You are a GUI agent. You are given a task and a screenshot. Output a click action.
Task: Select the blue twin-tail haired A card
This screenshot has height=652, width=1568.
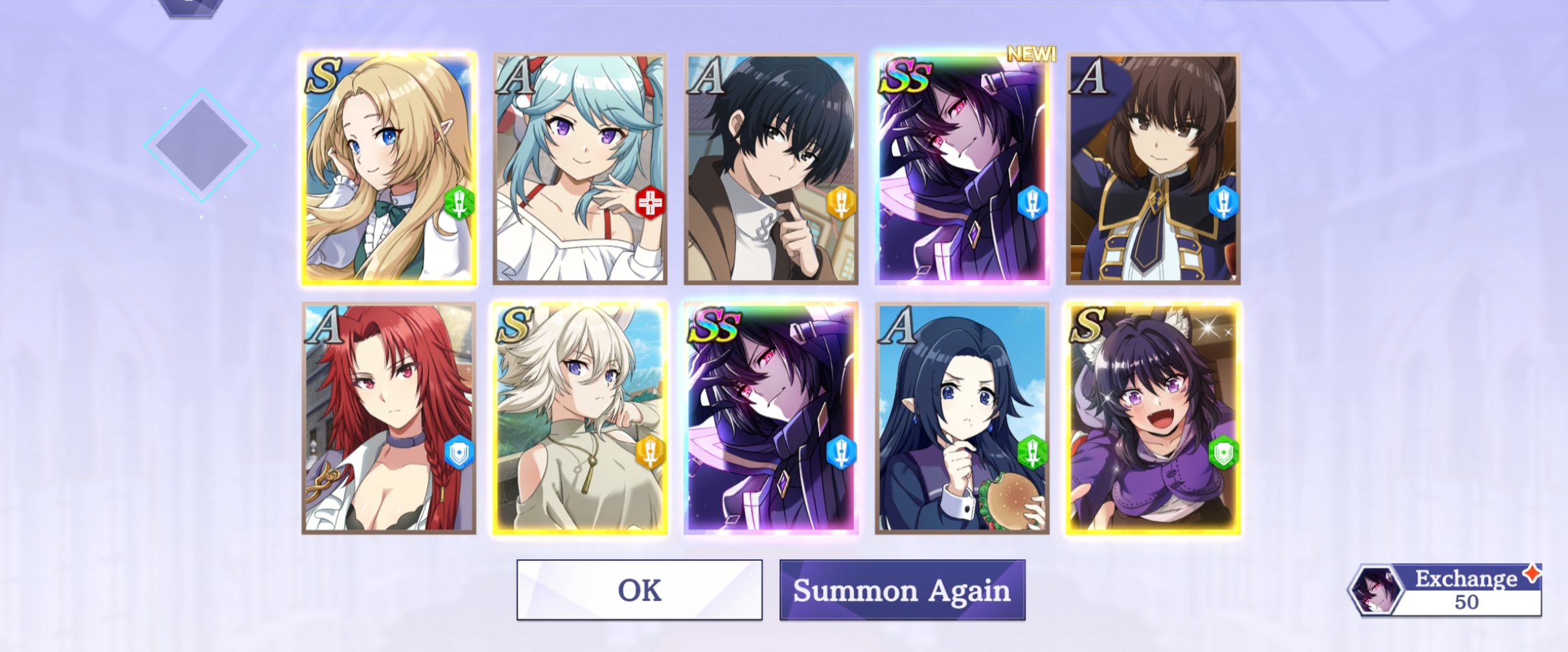580,169
